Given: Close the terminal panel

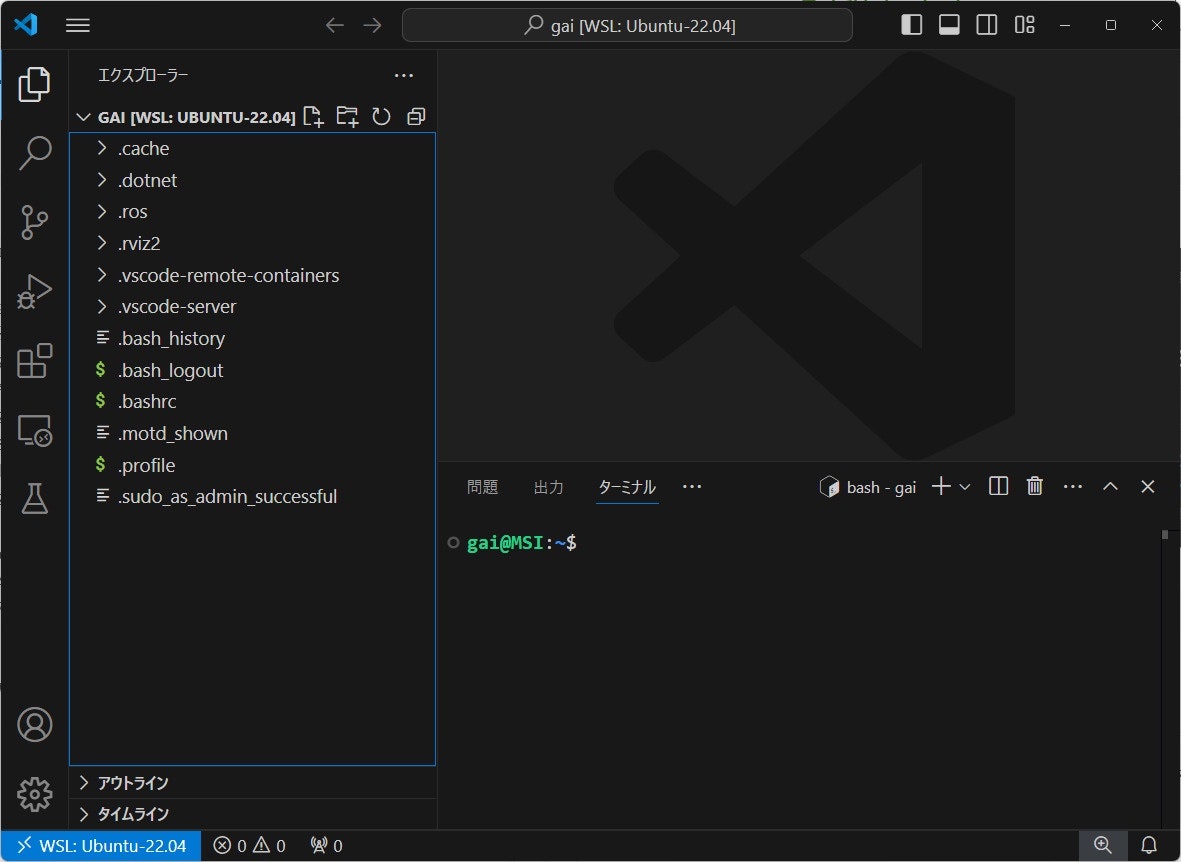Looking at the screenshot, I should point(1147,487).
